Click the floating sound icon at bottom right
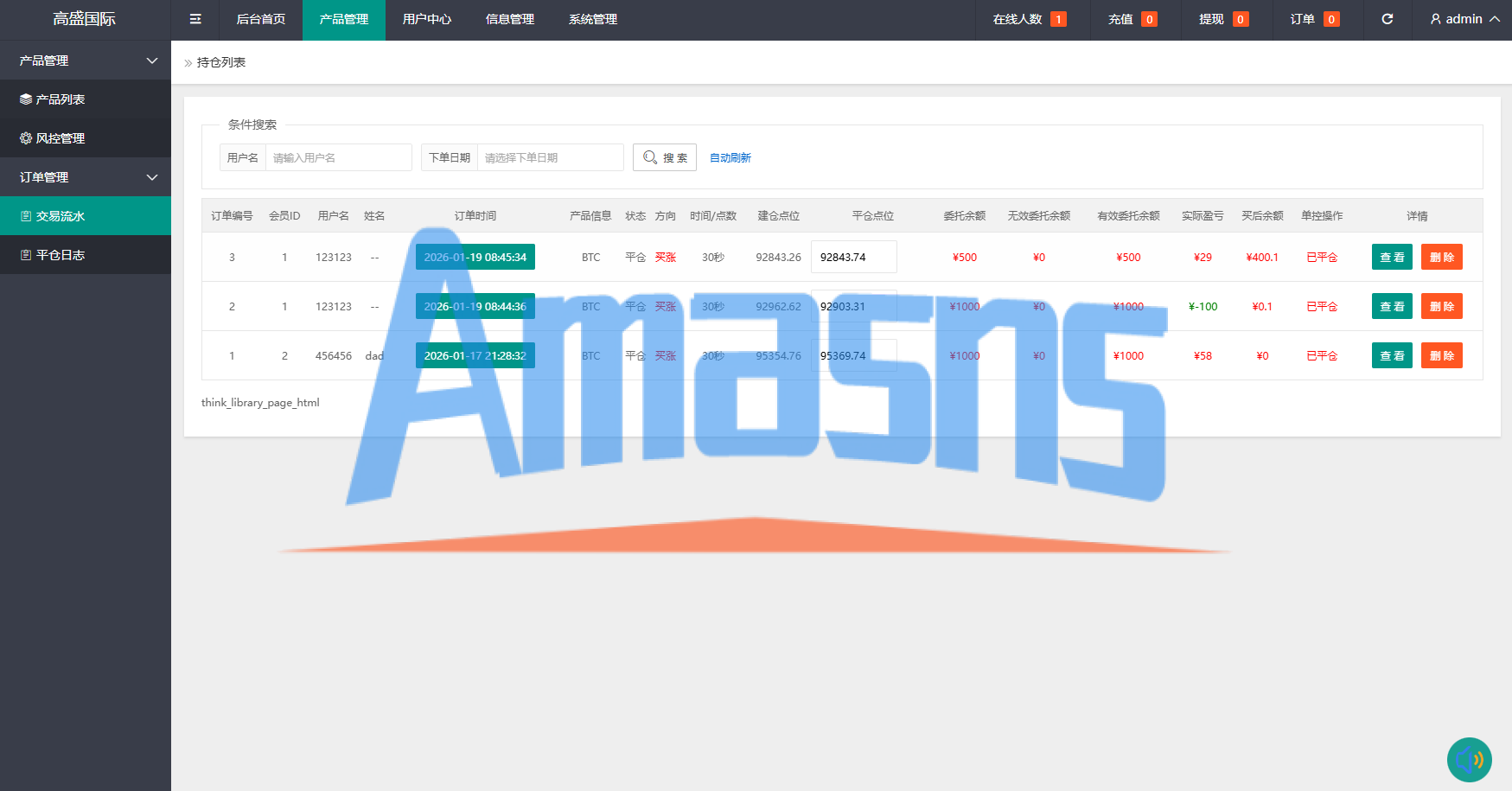The image size is (1512, 791). 1470,760
